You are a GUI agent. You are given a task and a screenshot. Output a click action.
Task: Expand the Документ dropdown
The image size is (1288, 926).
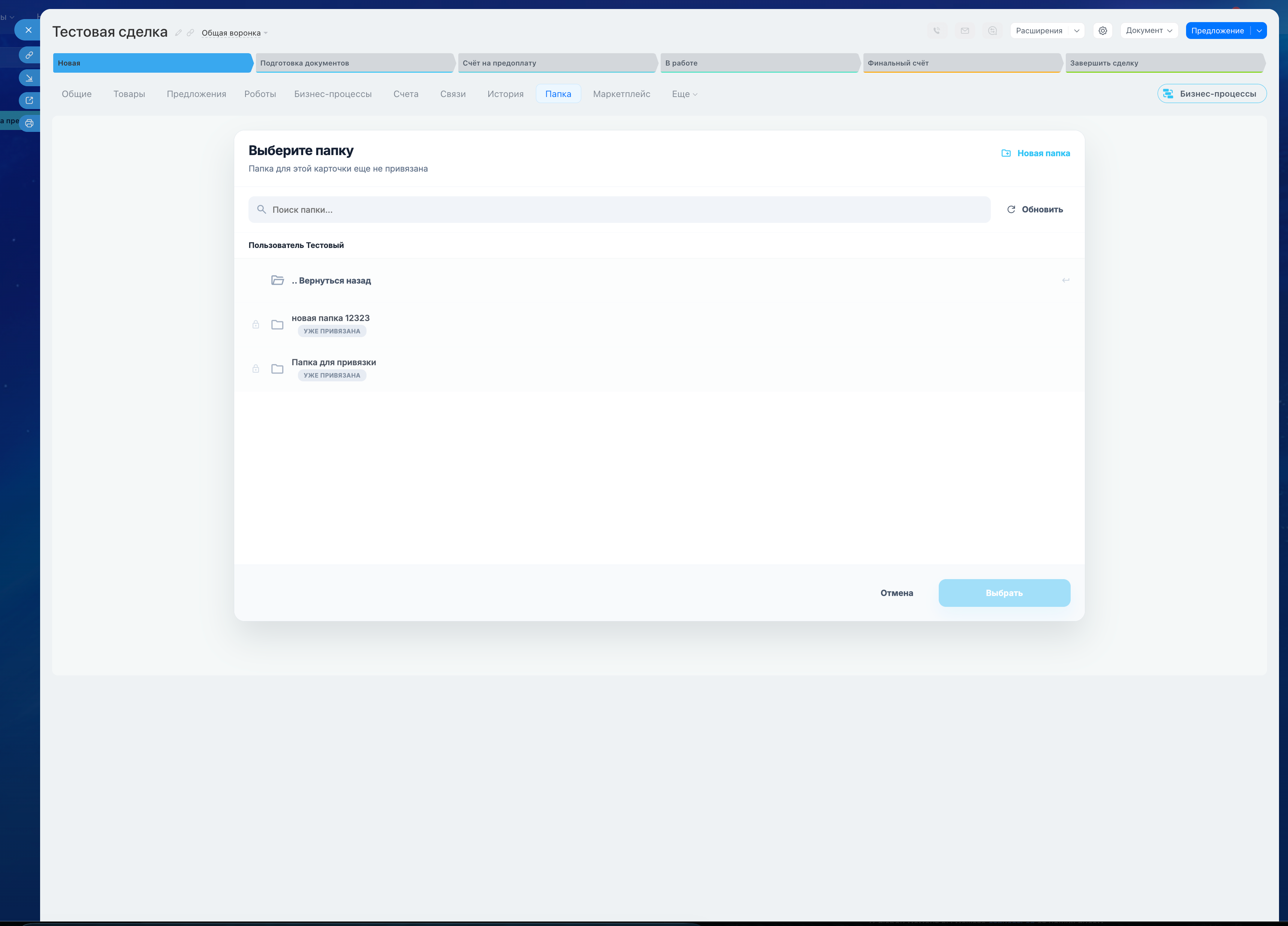(x=1148, y=31)
